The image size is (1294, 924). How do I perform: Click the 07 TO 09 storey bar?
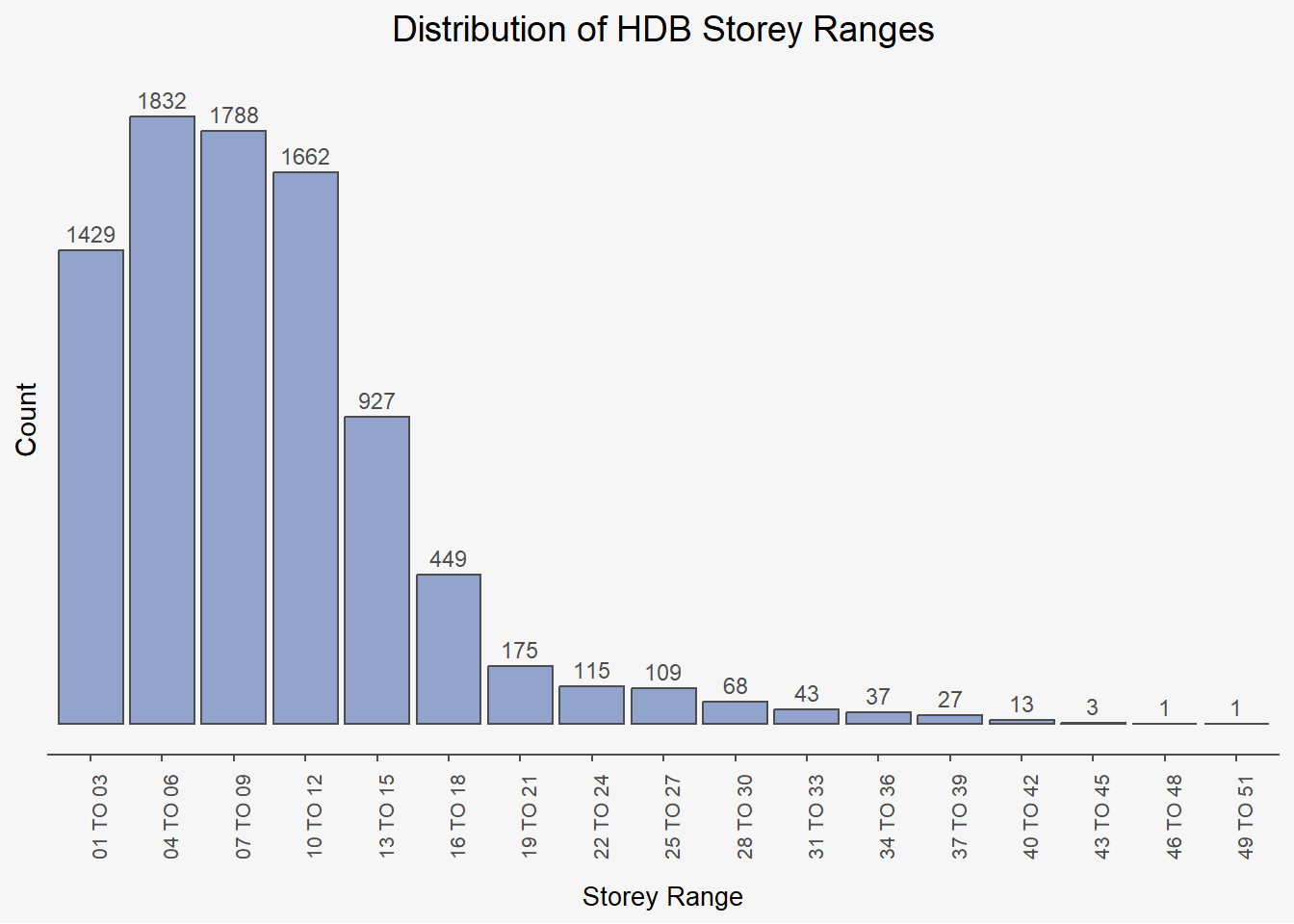tap(234, 426)
